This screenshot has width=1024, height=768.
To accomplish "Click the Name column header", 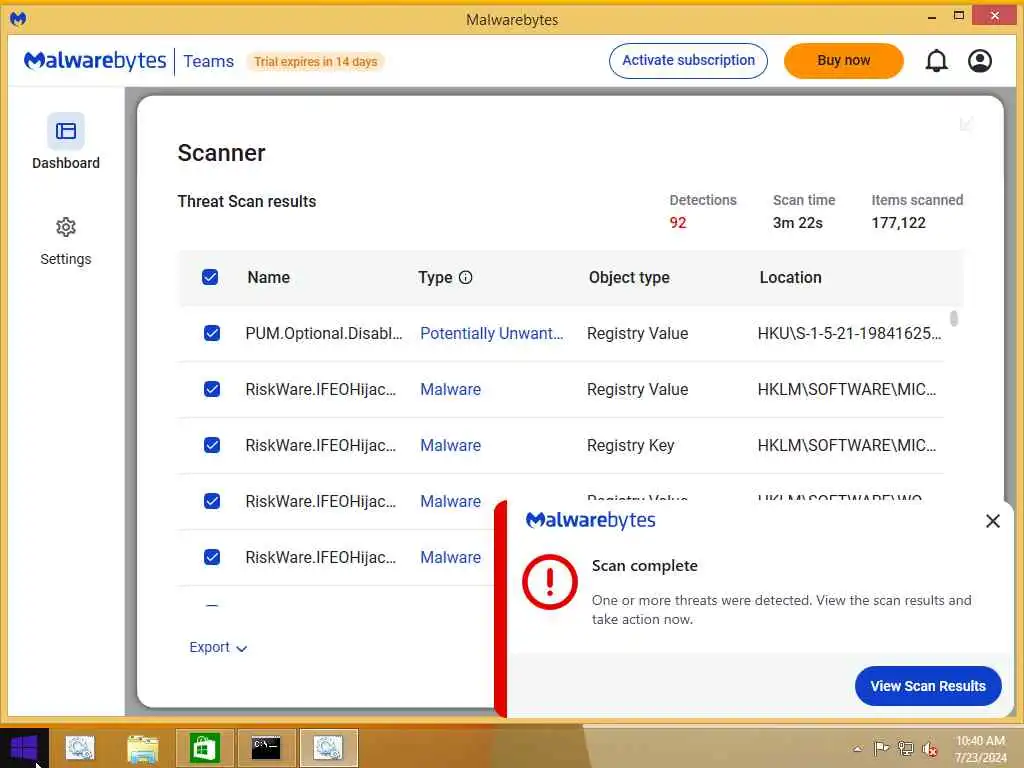I will point(268,278).
